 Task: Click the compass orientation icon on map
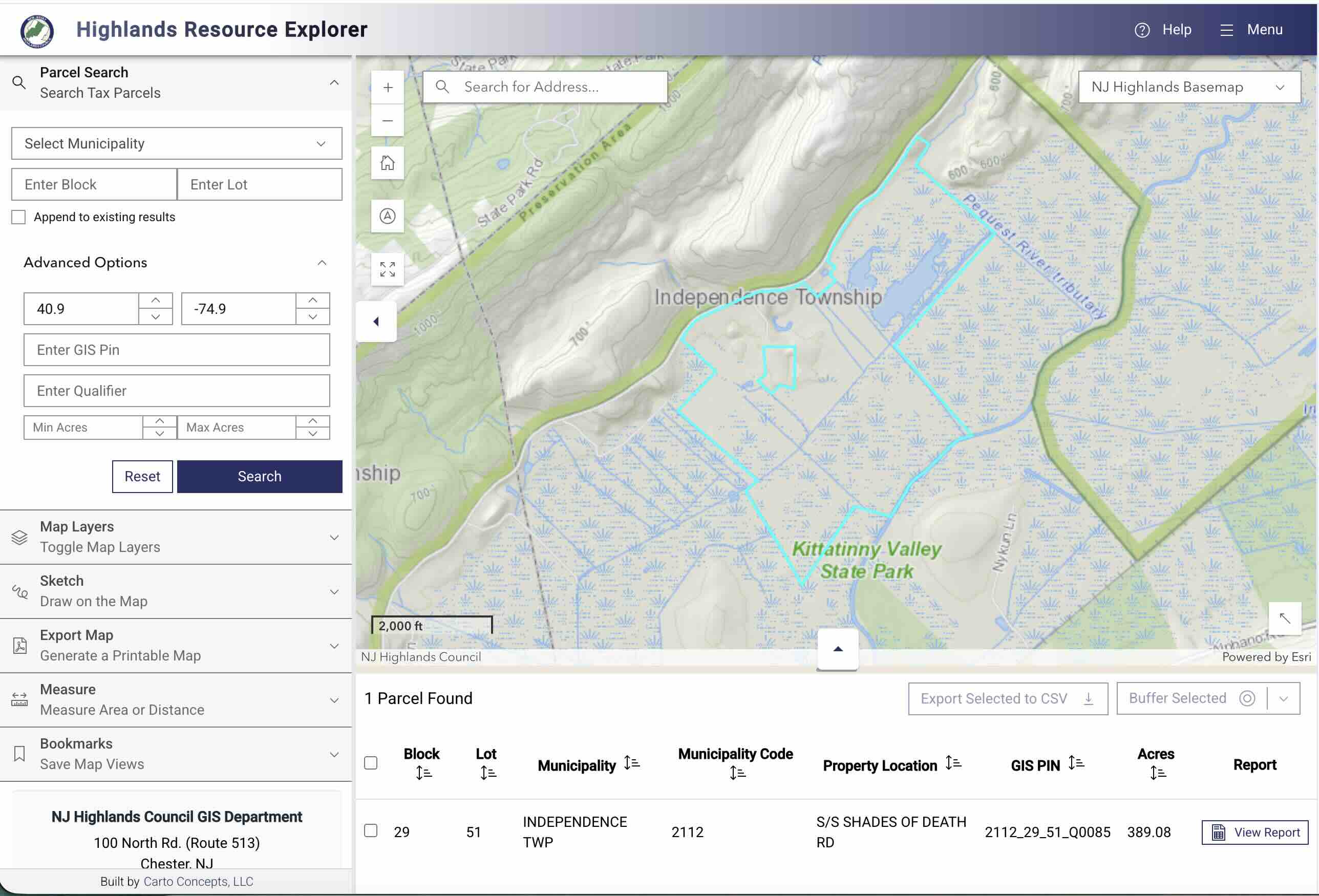(x=388, y=216)
